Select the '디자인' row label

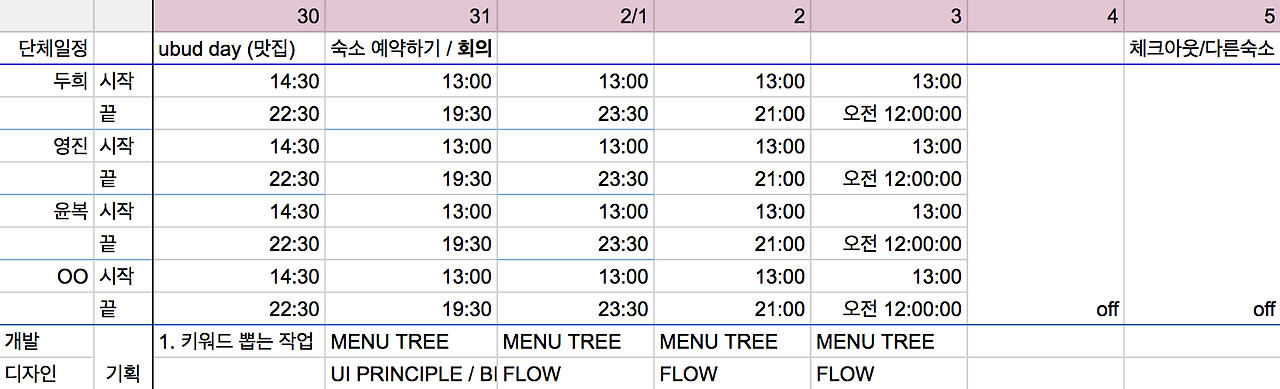(x=47, y=374)
